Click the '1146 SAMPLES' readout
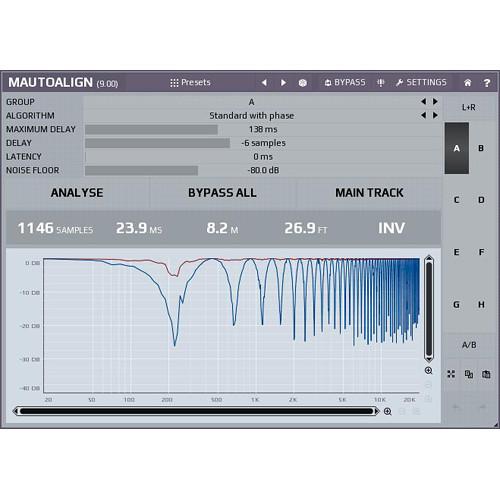The image size is (500, 500). point(55,228)
